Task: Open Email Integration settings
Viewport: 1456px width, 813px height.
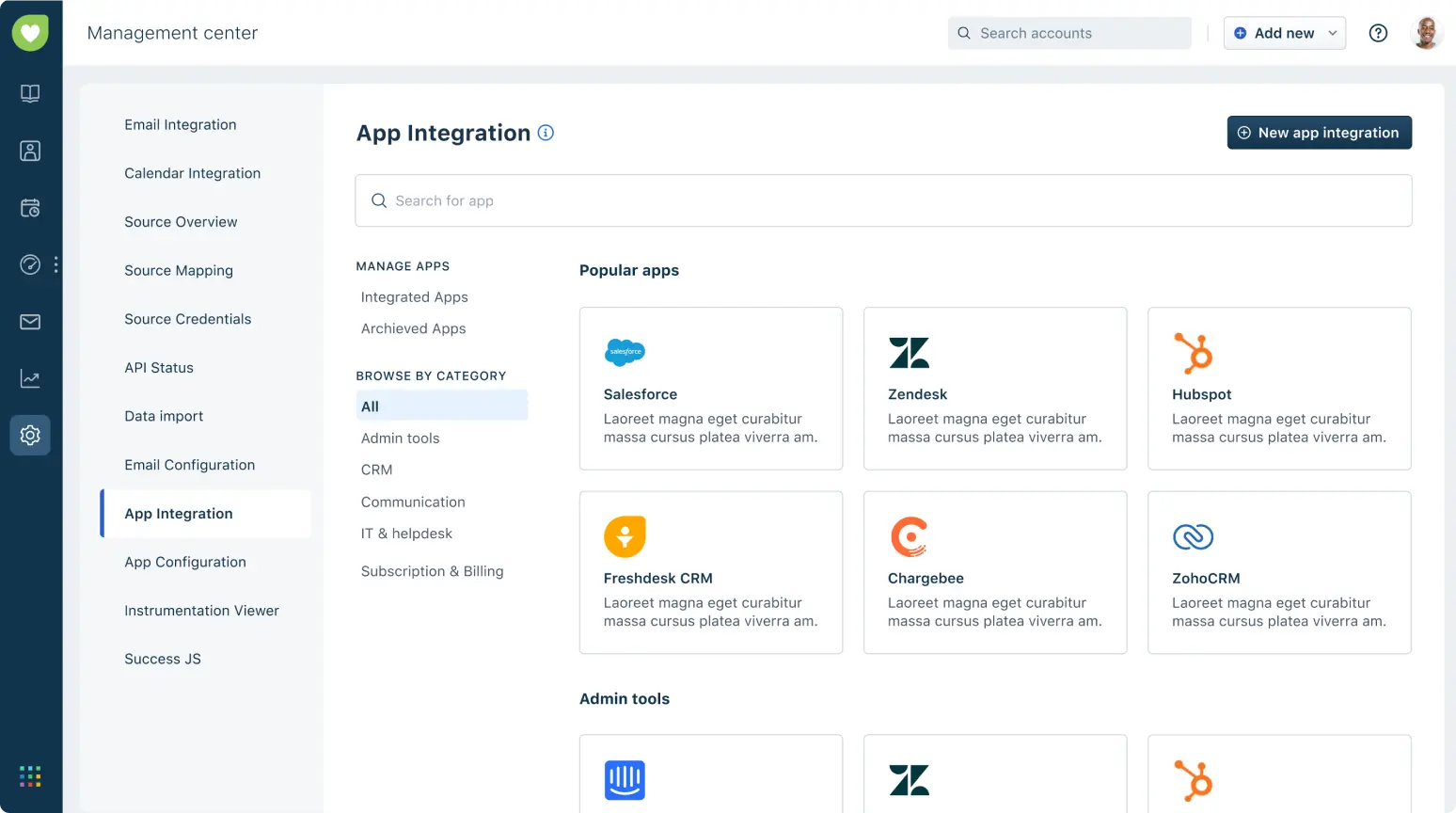Action: click(181, 124)
